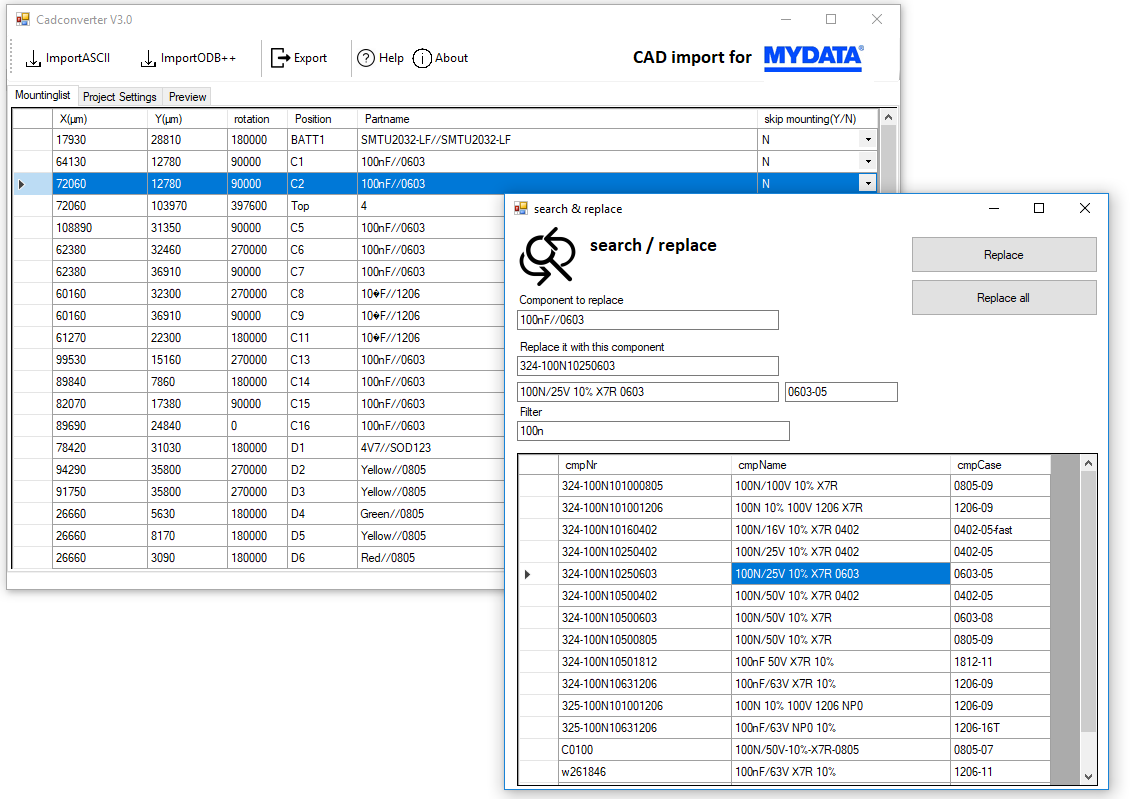Click the Replace button

point(1004,255)
